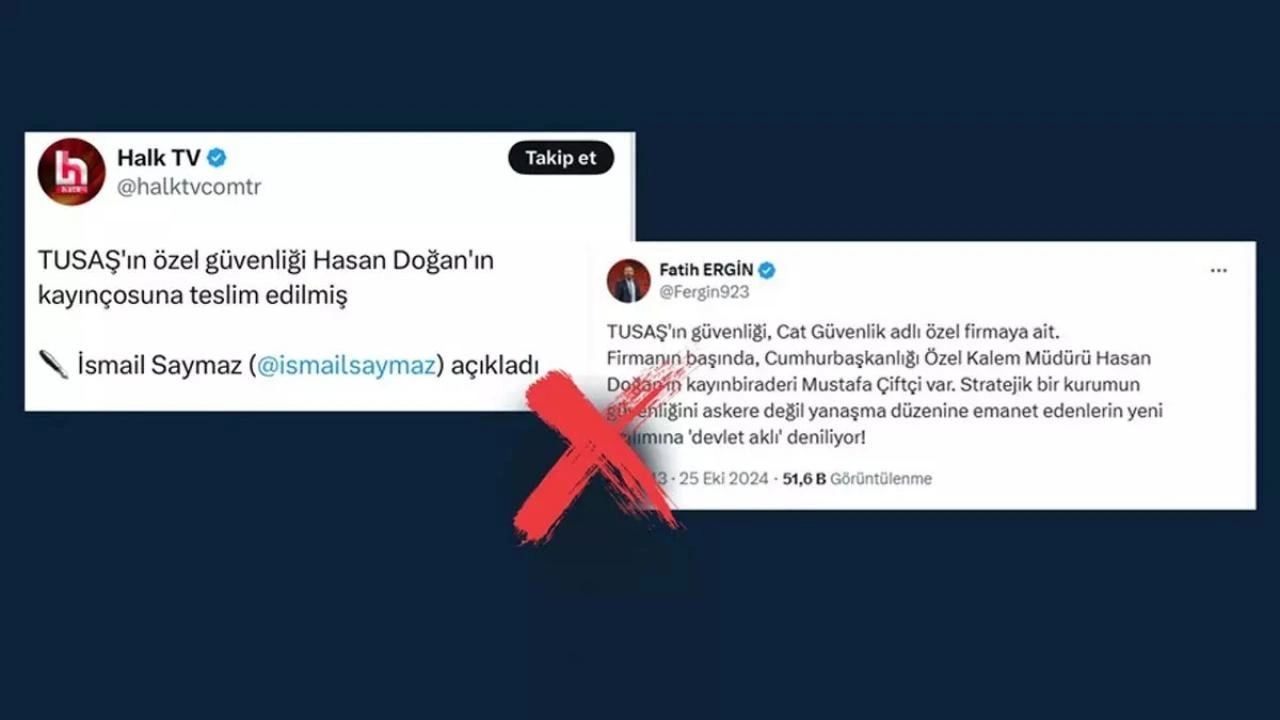View the 51,6 B Görüntülenme count

click(x=857, y=479)
